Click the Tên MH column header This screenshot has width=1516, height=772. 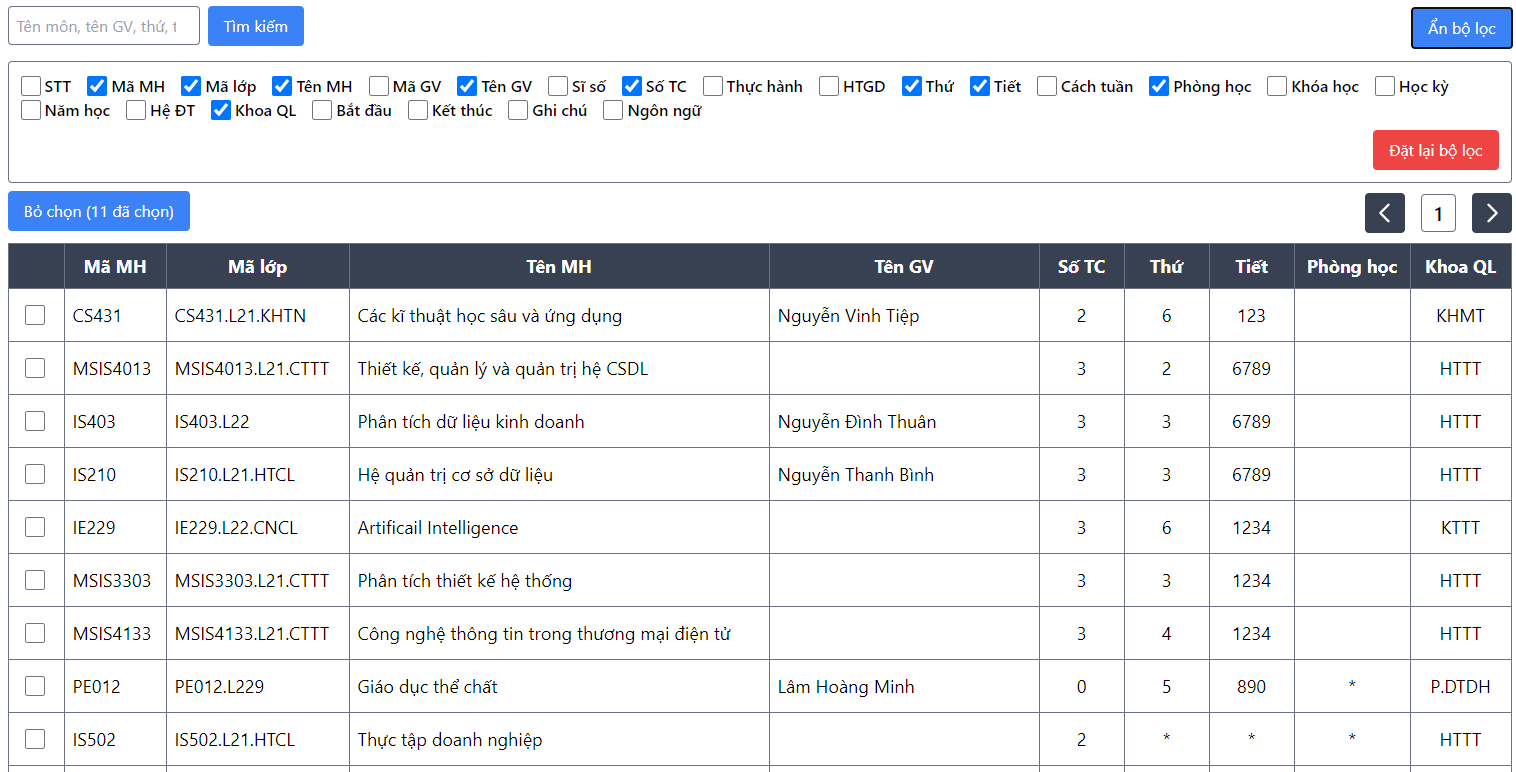click(x=559, y=267)
